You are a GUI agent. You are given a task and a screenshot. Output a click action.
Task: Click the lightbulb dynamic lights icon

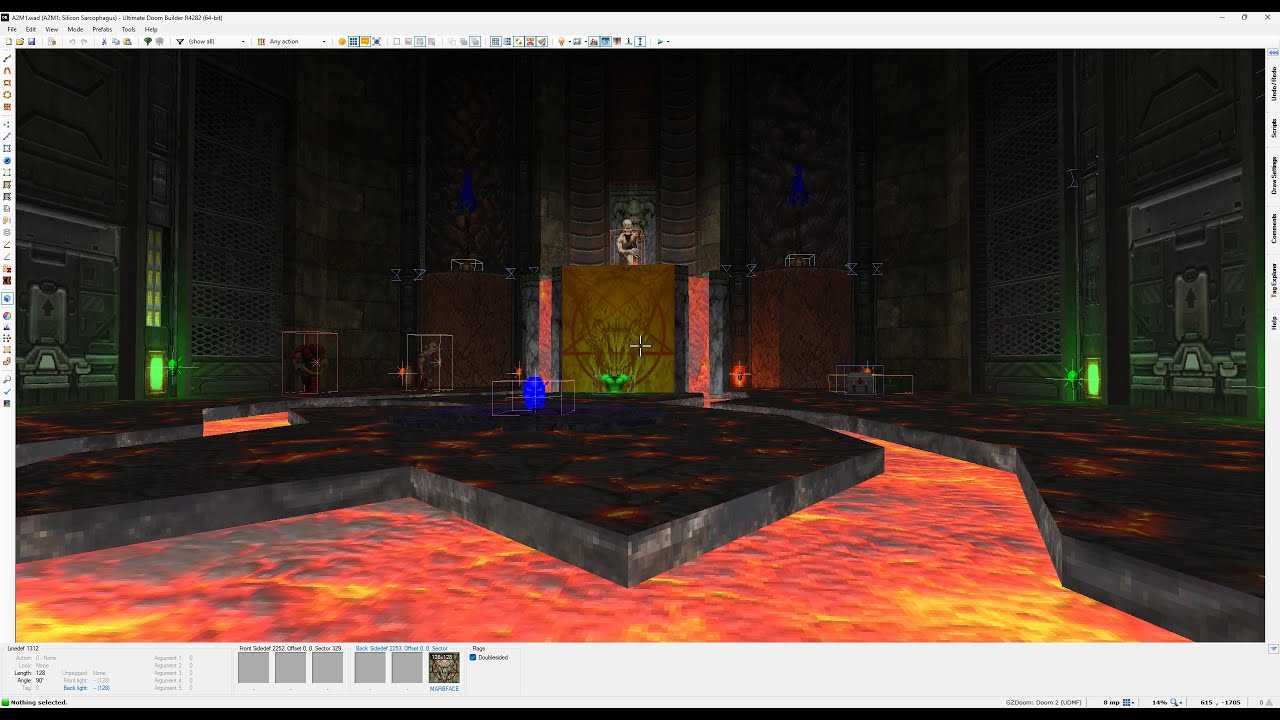click(x=561, y=41)
